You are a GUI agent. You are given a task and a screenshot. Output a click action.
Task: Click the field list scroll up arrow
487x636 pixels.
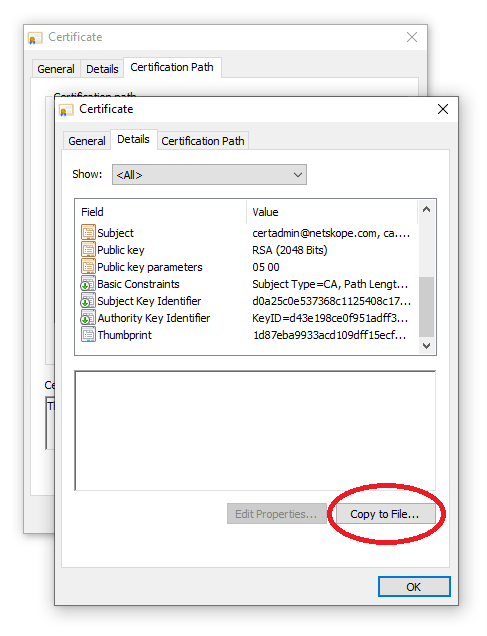click(x=427, y=210)
